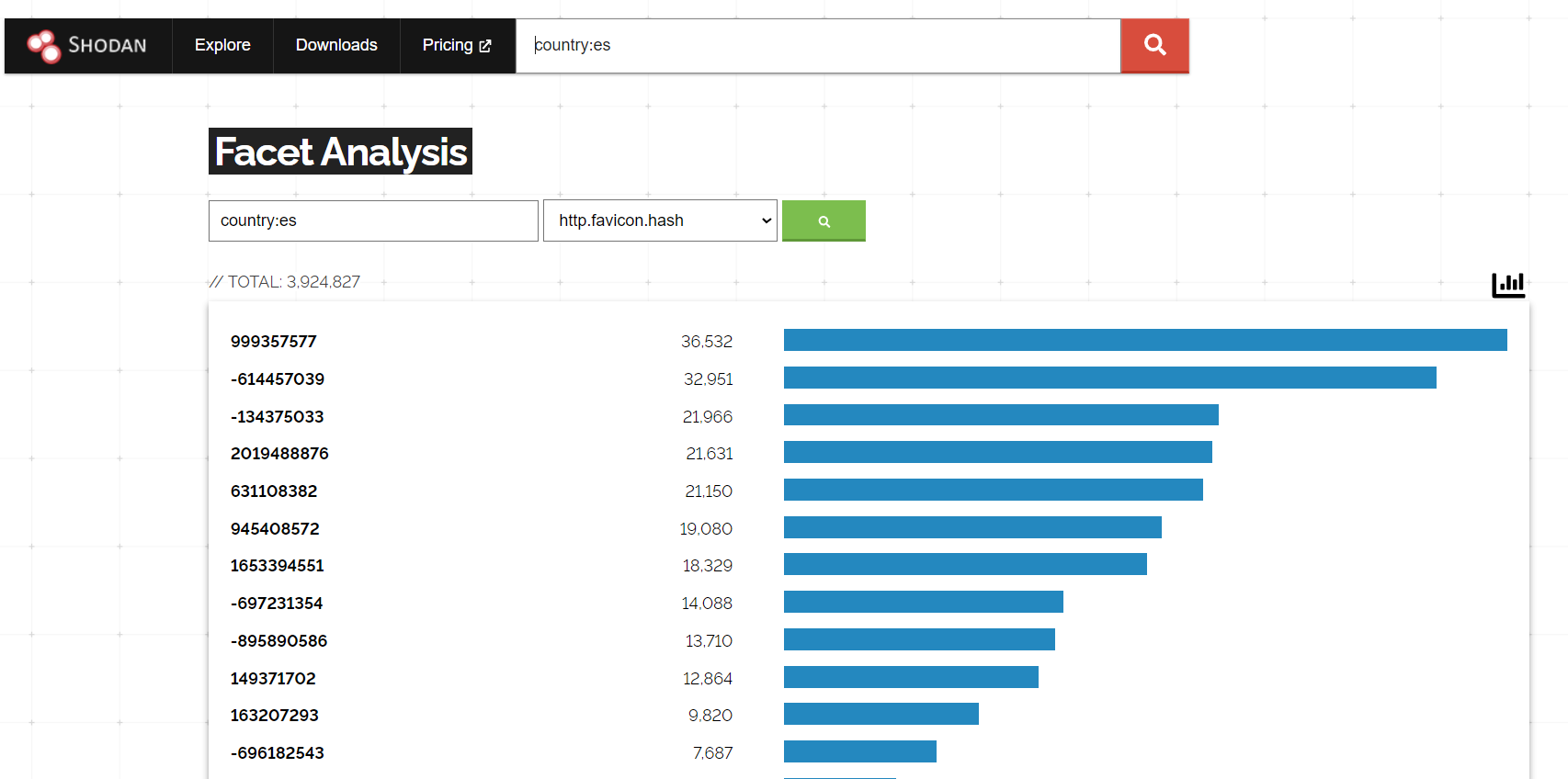Click the count value 13,710

pos(709,641)
